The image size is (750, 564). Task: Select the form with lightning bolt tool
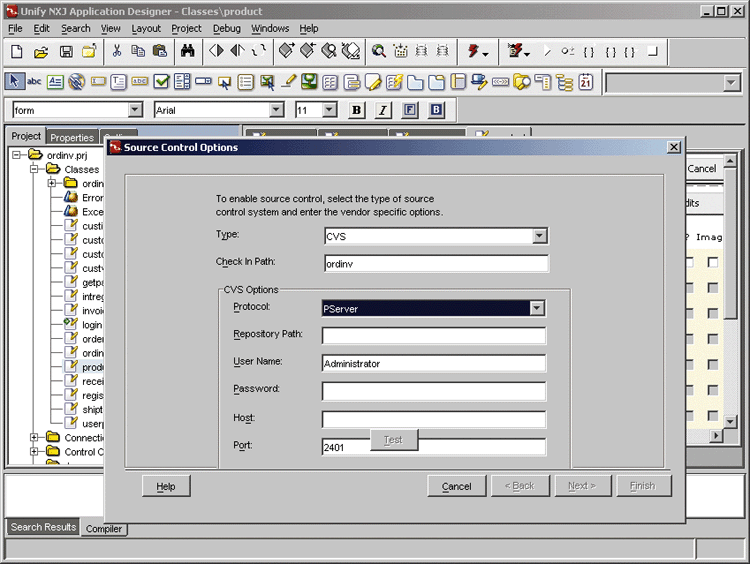click(394, 82)
